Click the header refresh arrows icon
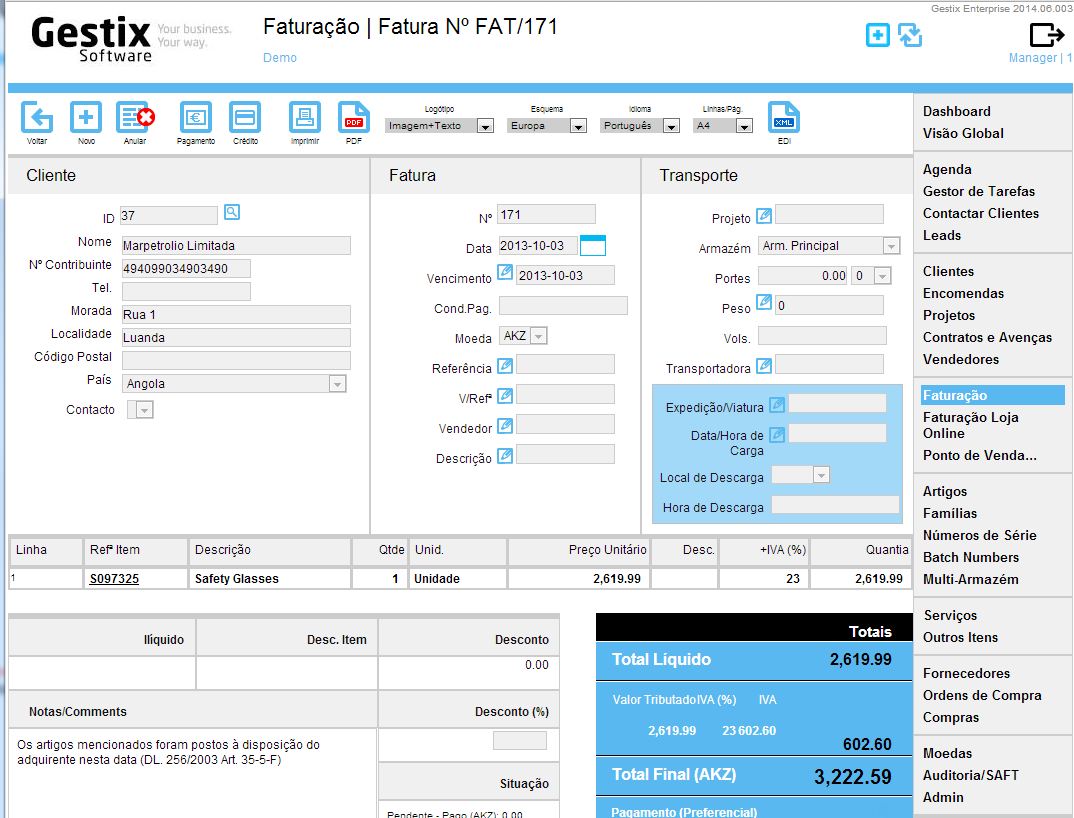 910,35
